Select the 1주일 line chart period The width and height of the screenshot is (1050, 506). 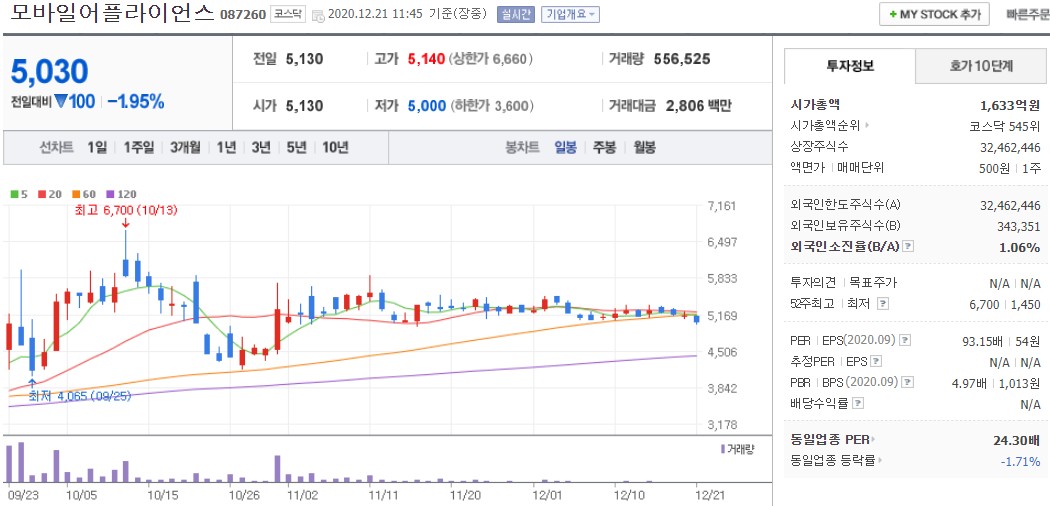point(139,147)
